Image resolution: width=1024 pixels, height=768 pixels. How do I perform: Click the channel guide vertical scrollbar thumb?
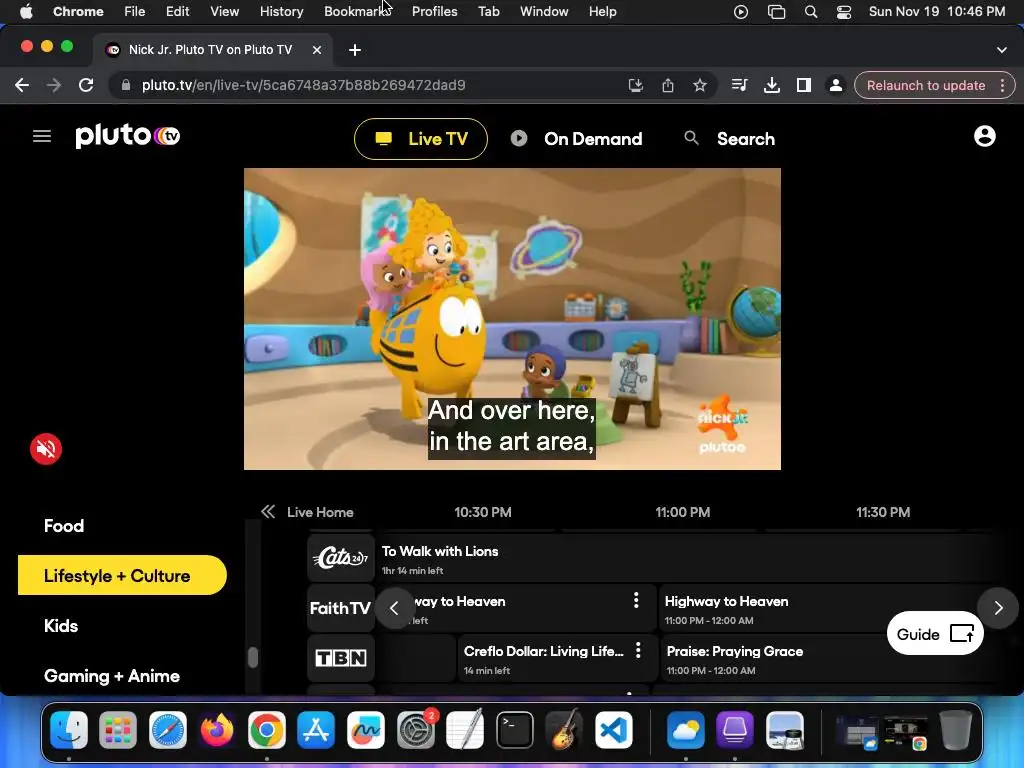253,657
